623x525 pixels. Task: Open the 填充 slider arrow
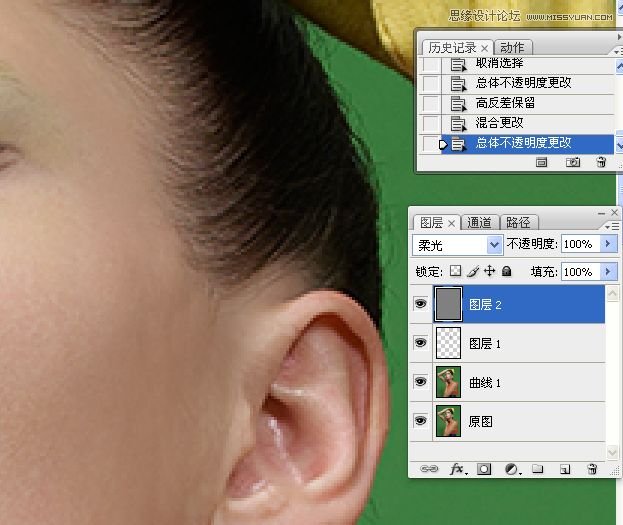[x=608, y=271]
